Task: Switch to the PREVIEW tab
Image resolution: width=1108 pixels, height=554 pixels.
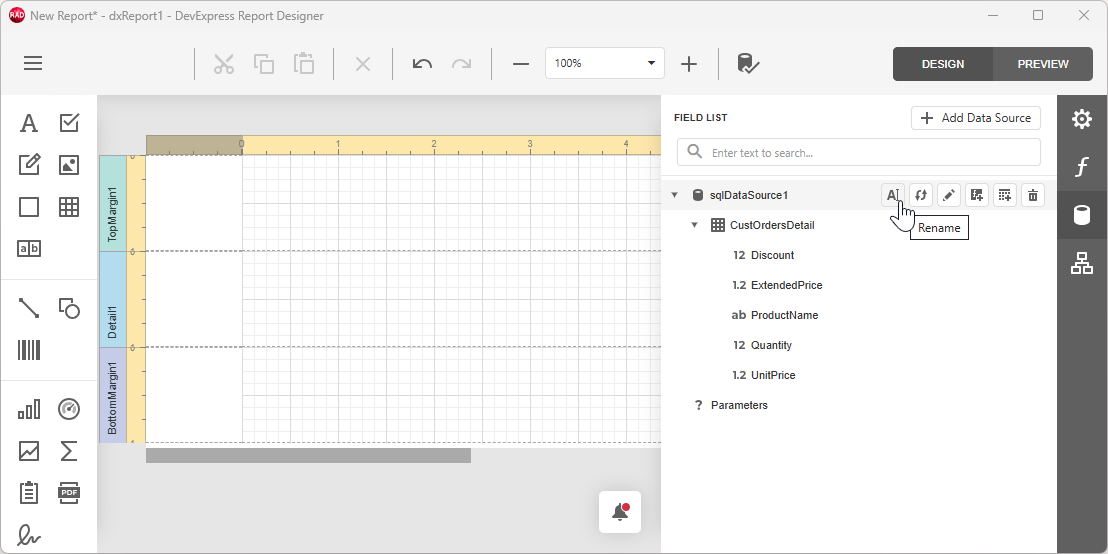Action: pos(1043,64)
